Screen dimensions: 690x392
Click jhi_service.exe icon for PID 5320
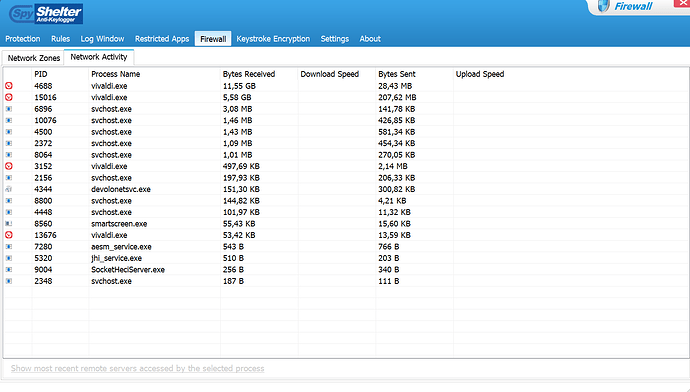tap(9, 258)
